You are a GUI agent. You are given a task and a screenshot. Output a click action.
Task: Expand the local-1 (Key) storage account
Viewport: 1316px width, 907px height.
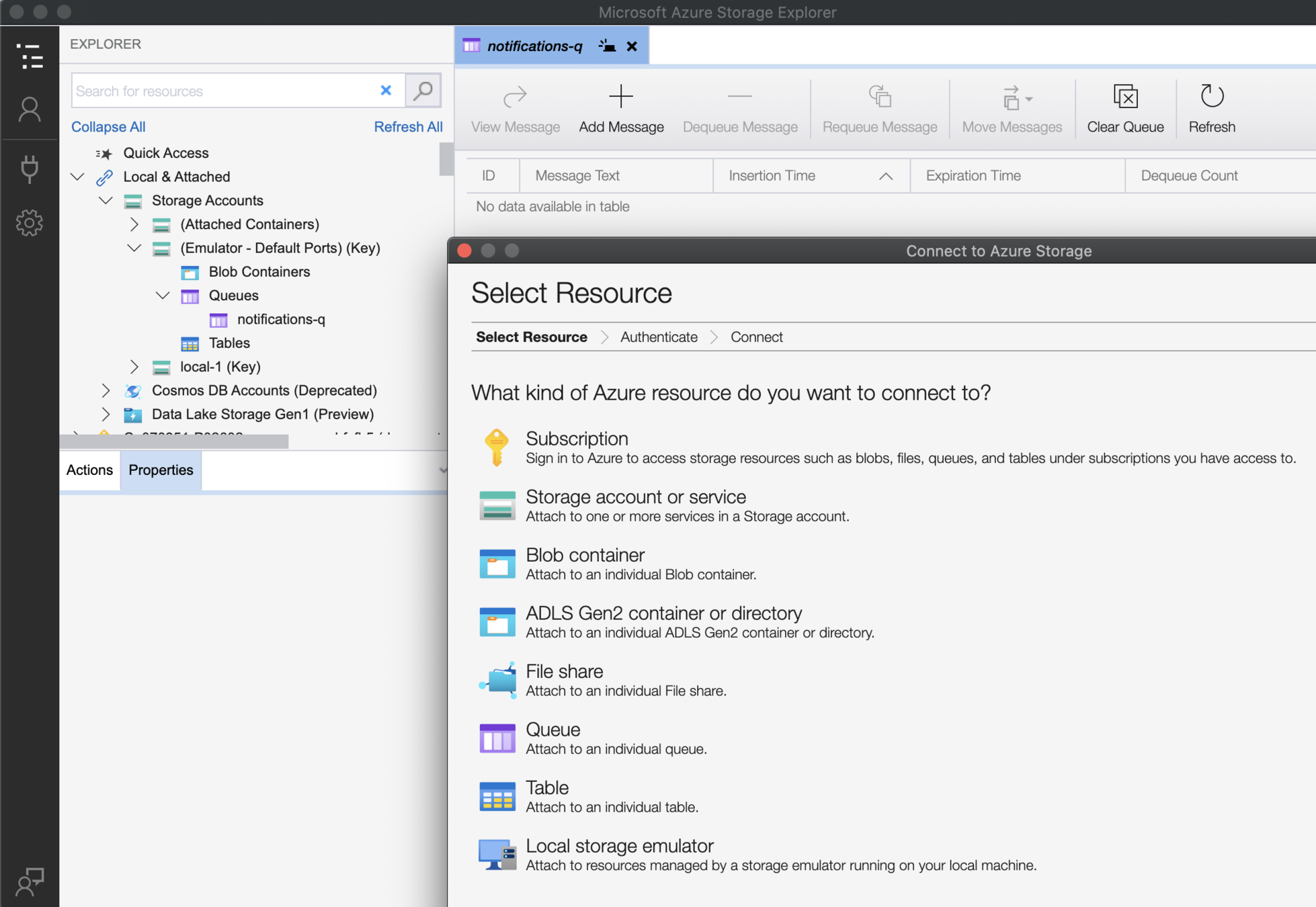pos(134,367)
